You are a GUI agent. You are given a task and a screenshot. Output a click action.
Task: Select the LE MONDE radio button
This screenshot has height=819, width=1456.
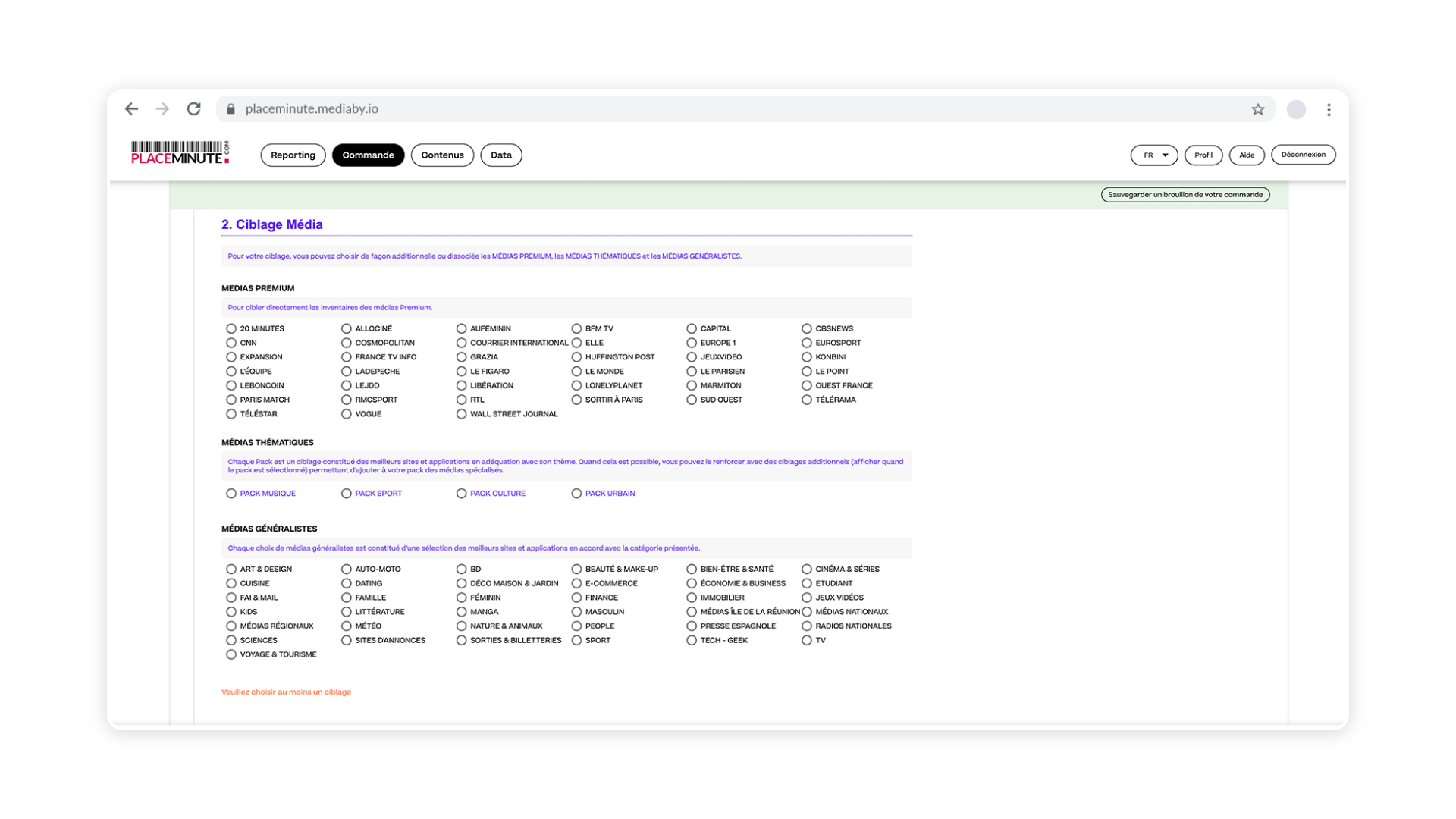click(577, 372)
